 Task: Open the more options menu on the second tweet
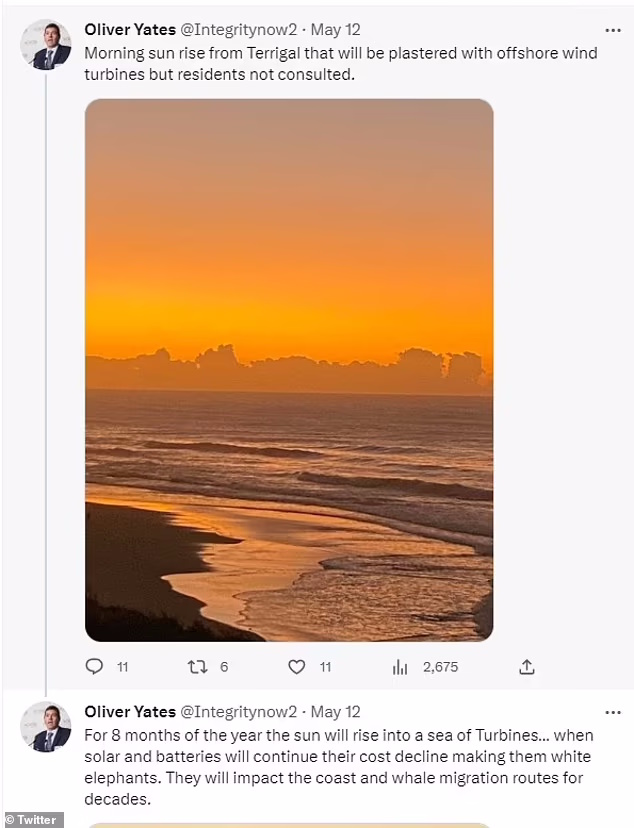click(612, 711)
